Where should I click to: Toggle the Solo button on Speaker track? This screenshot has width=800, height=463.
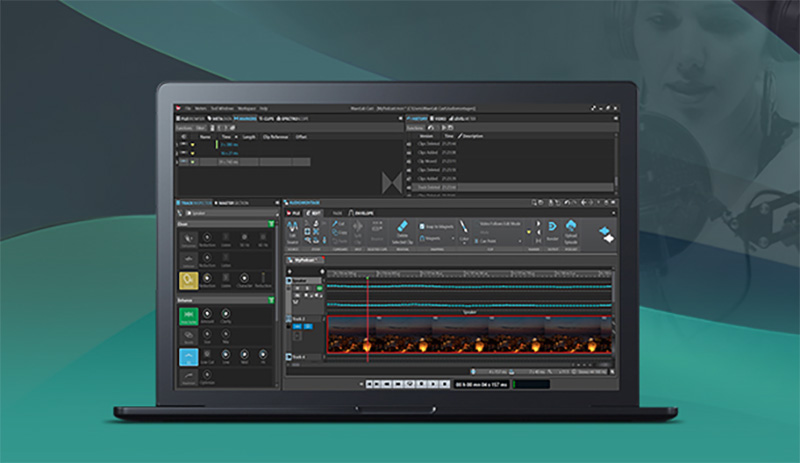click(308, 288)
